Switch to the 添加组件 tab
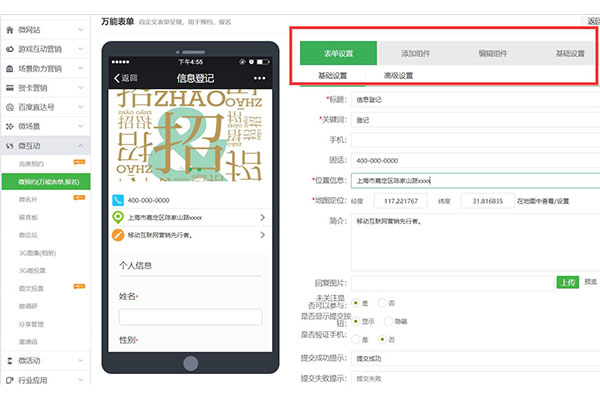600x400 pixels. 416,53
